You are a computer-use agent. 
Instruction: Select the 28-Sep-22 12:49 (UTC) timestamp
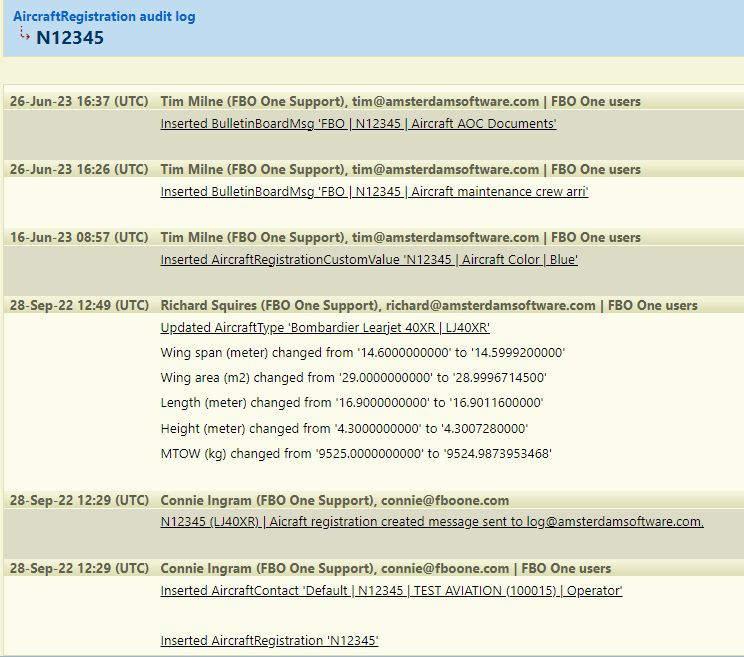(x=79, y=305)
